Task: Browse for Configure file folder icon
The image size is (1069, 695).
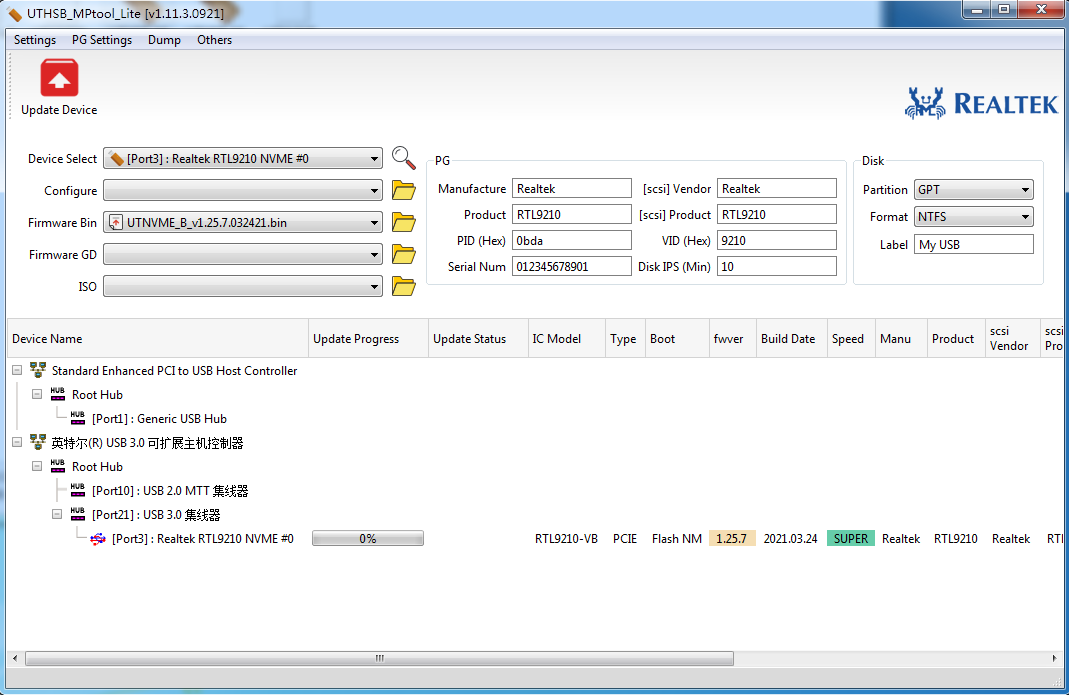Action: click(404, 190)
